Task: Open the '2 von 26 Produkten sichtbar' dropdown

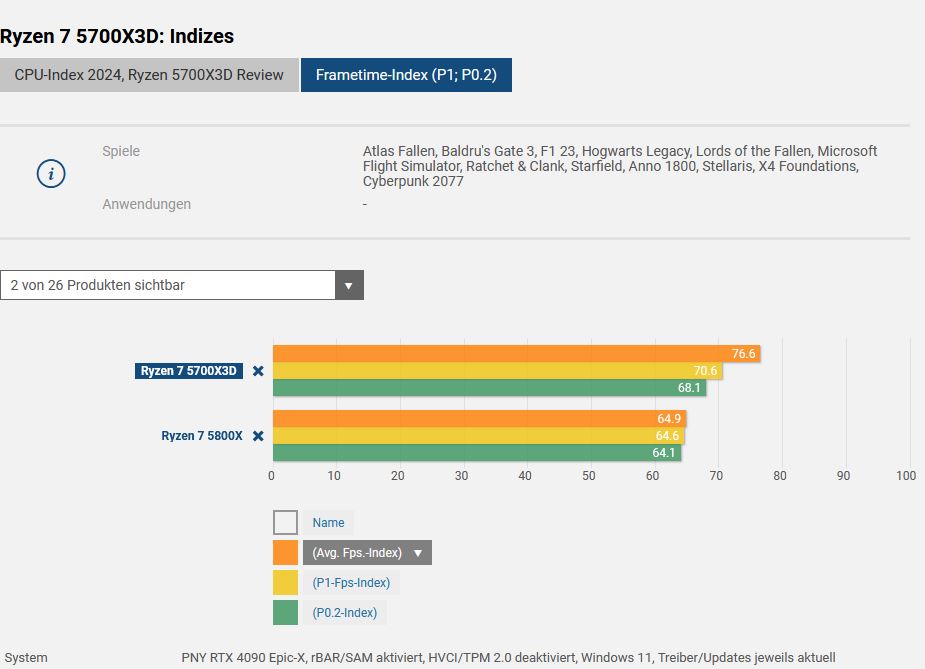Action: click(182, 285)
